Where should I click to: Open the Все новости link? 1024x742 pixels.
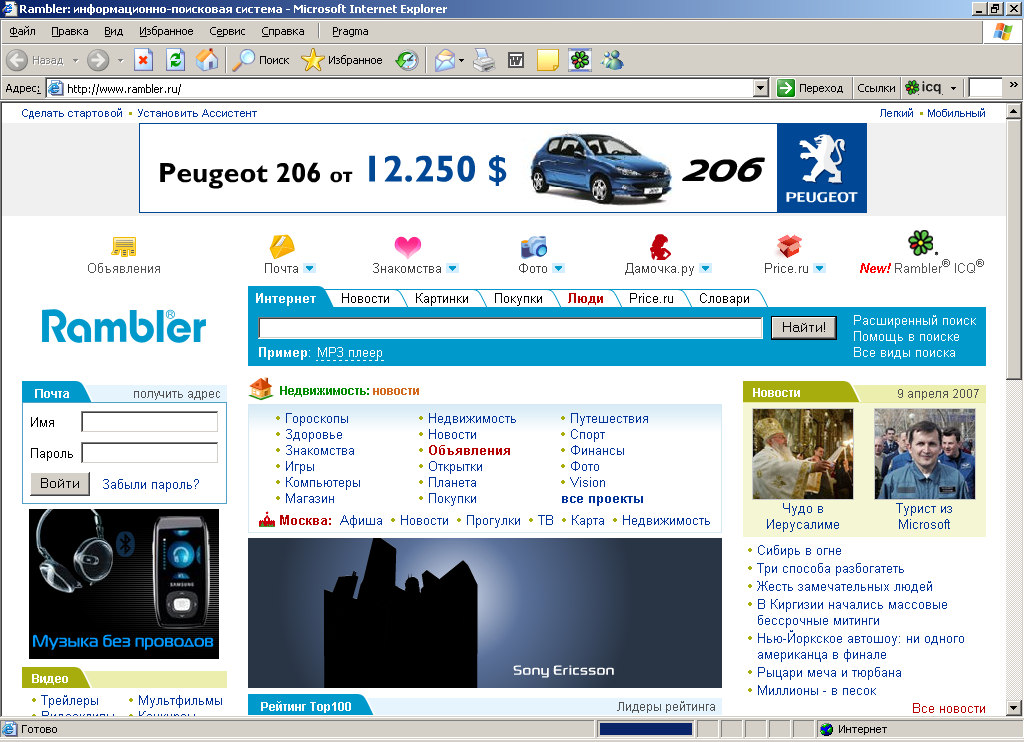948,708
